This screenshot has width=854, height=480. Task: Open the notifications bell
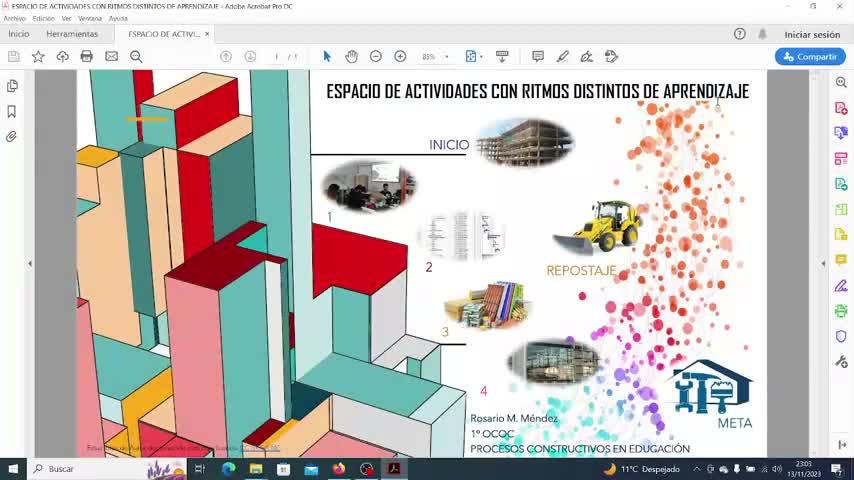click(x=762, y=34)
